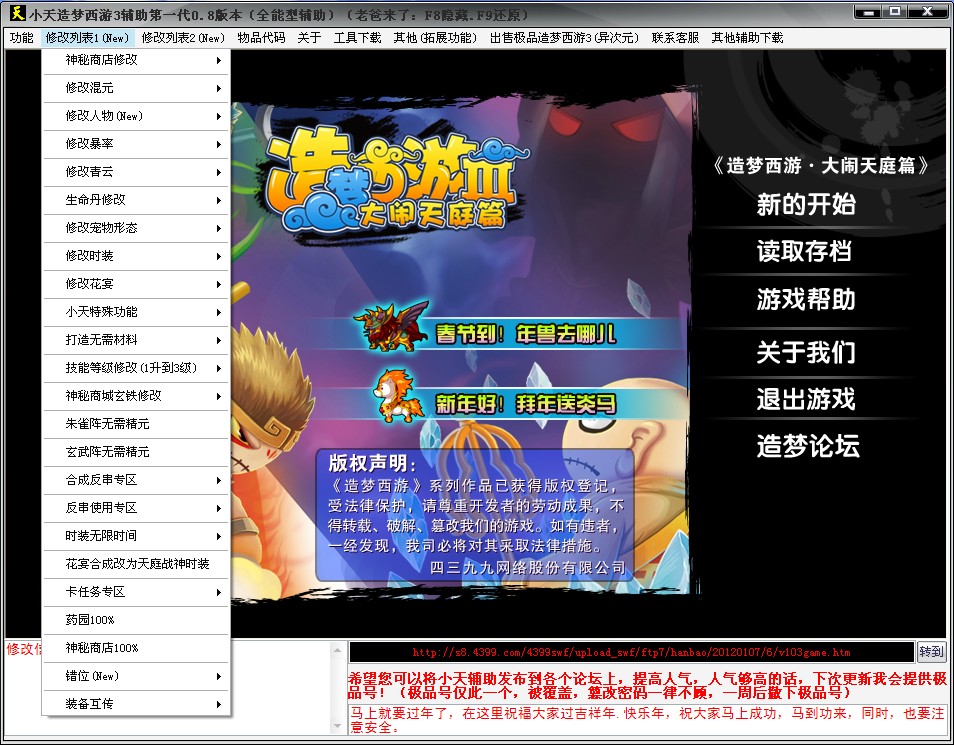Expand the 神秘商店修改 submenu

(136, 60)
